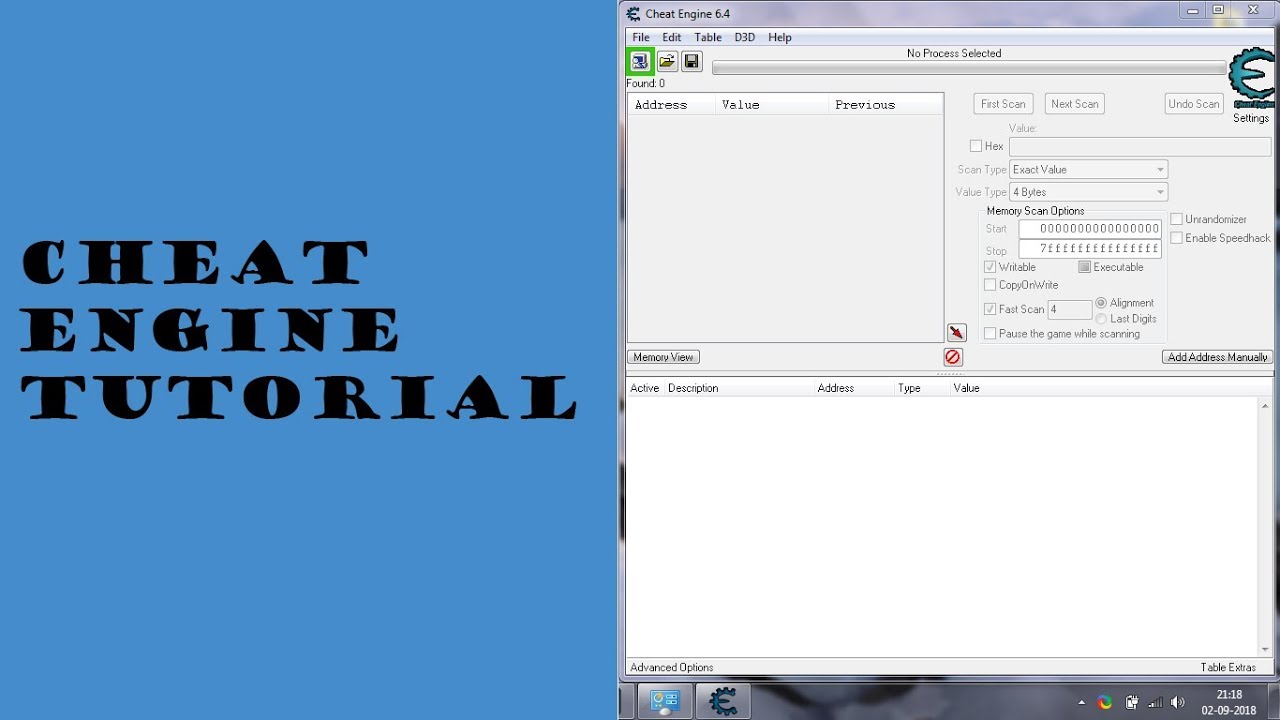The image size is (1280, 720).
Task: Open the Edit menu
Action: 672,37
